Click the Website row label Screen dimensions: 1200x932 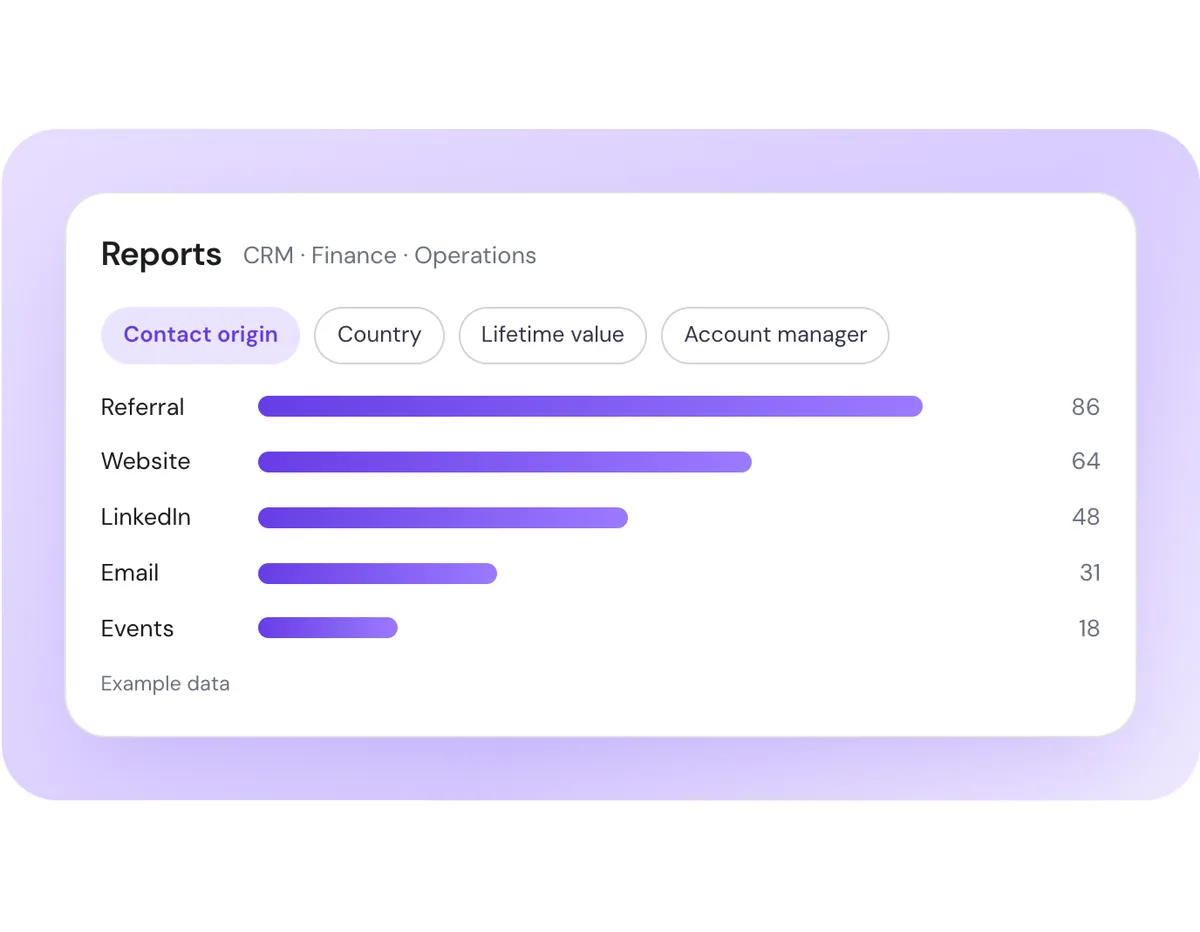point(145,461)
